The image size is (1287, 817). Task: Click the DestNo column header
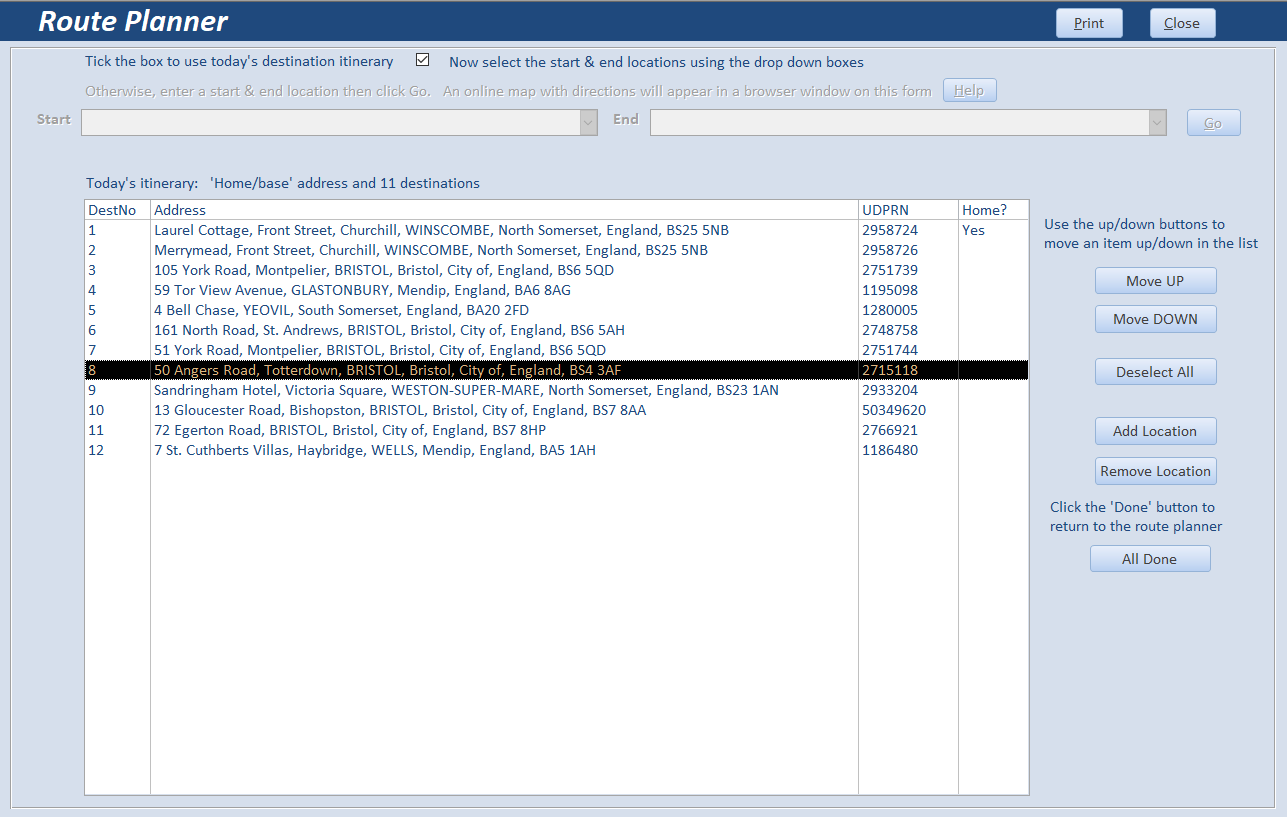click(117, 210)
